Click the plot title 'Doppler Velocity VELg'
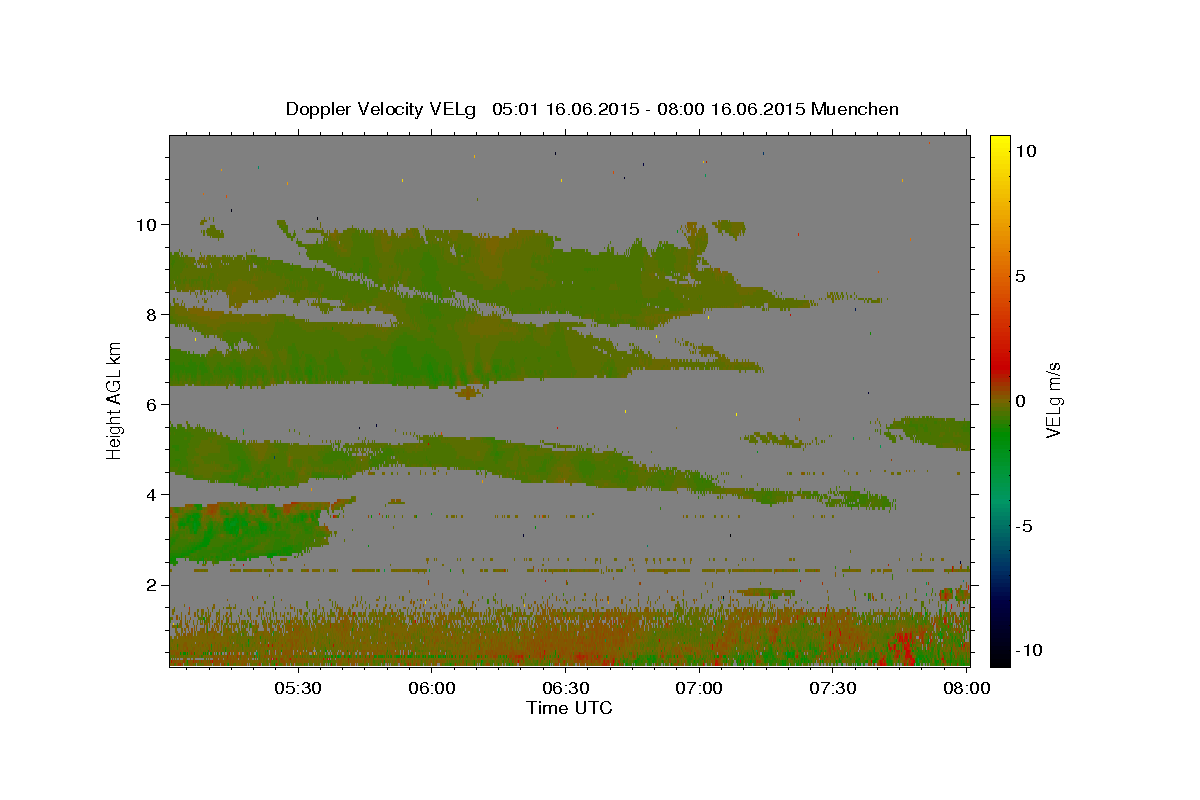Image resolution: width=1200 pixels, height=800 pixels. [x=380, y=109]
